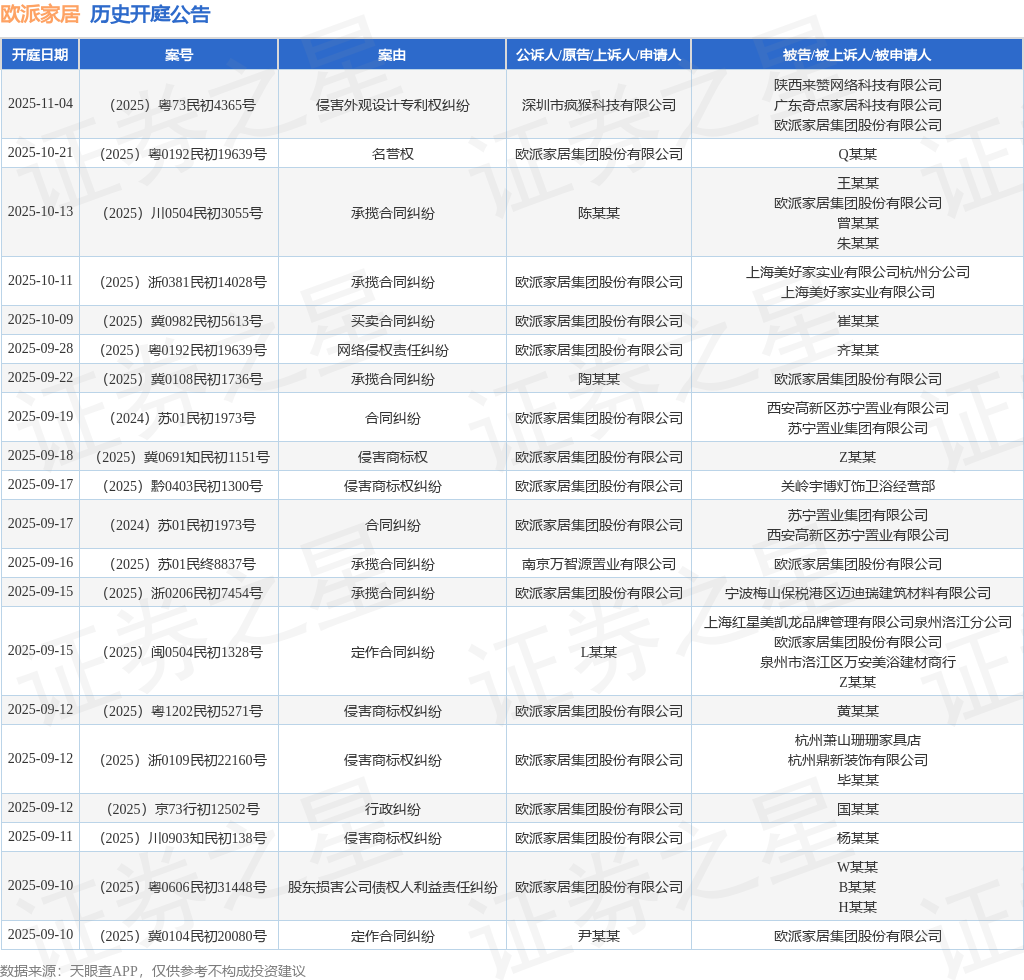Click the 名誉权 cause cell

392,154
